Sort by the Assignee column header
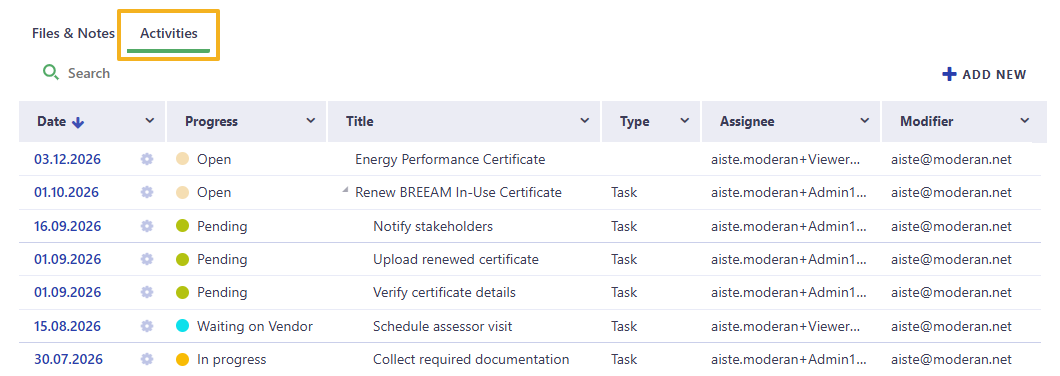This screenshot has width=1060, height=376. (x=747, y=122)
